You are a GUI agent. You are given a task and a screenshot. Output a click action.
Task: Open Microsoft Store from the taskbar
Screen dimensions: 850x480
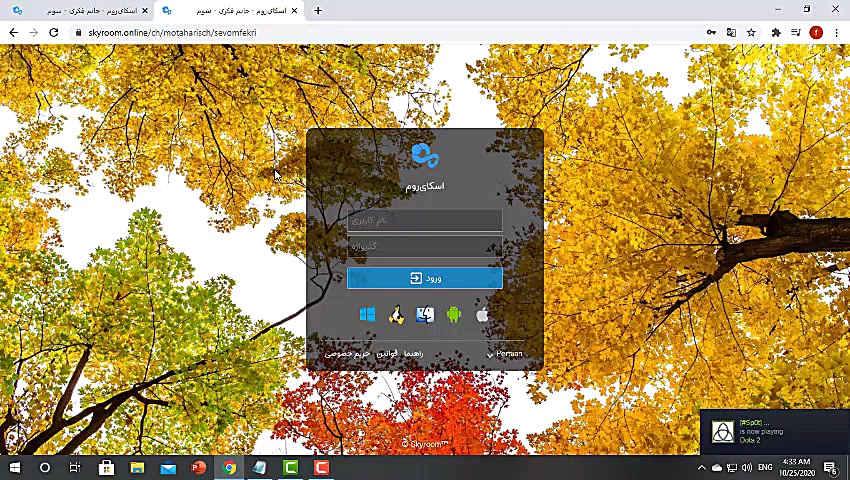pyautogui.click(x=106, y=468)
